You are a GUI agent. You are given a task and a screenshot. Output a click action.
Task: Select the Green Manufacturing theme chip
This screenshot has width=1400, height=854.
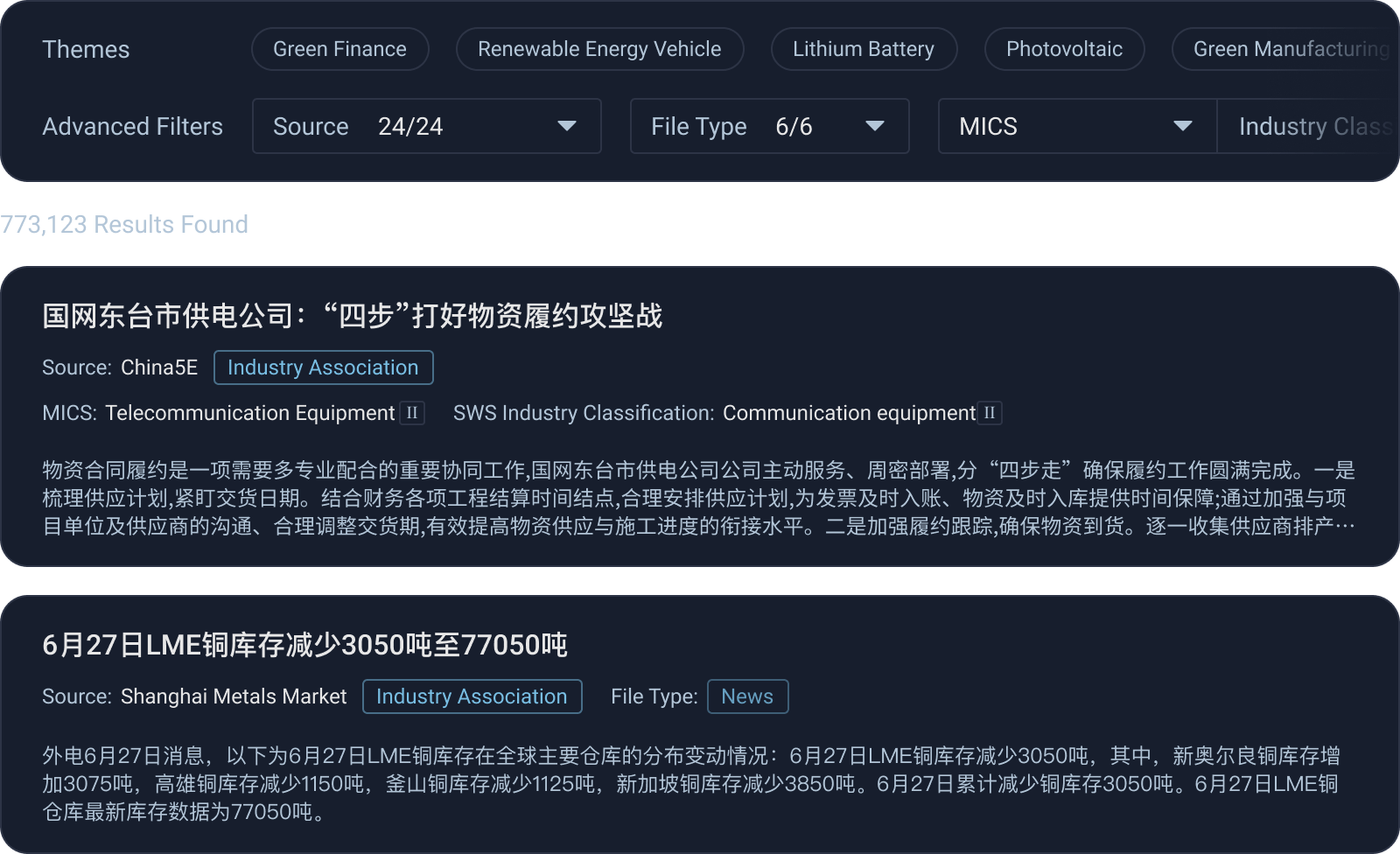coord(1286,49)
